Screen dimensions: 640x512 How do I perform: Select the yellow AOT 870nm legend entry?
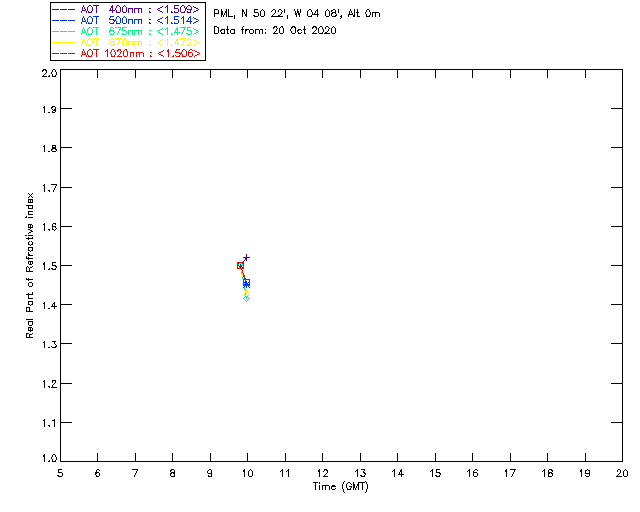126,42
